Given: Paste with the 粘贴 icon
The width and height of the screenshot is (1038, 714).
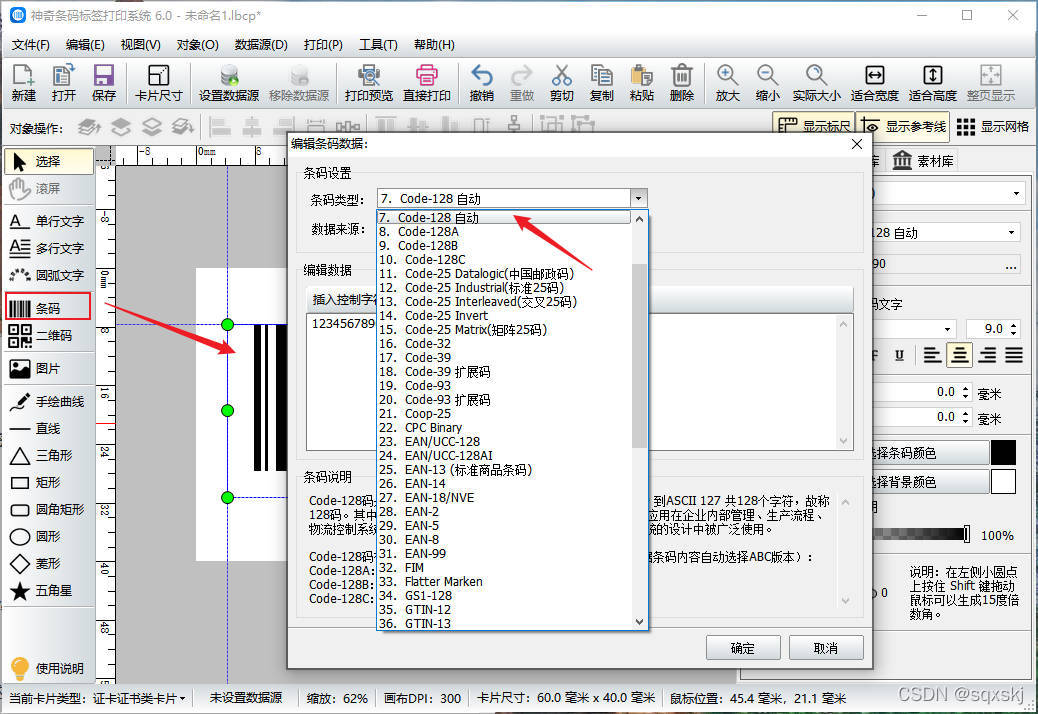Looking at the screenshot, I should pyautogui.click(x=641, y=83).
